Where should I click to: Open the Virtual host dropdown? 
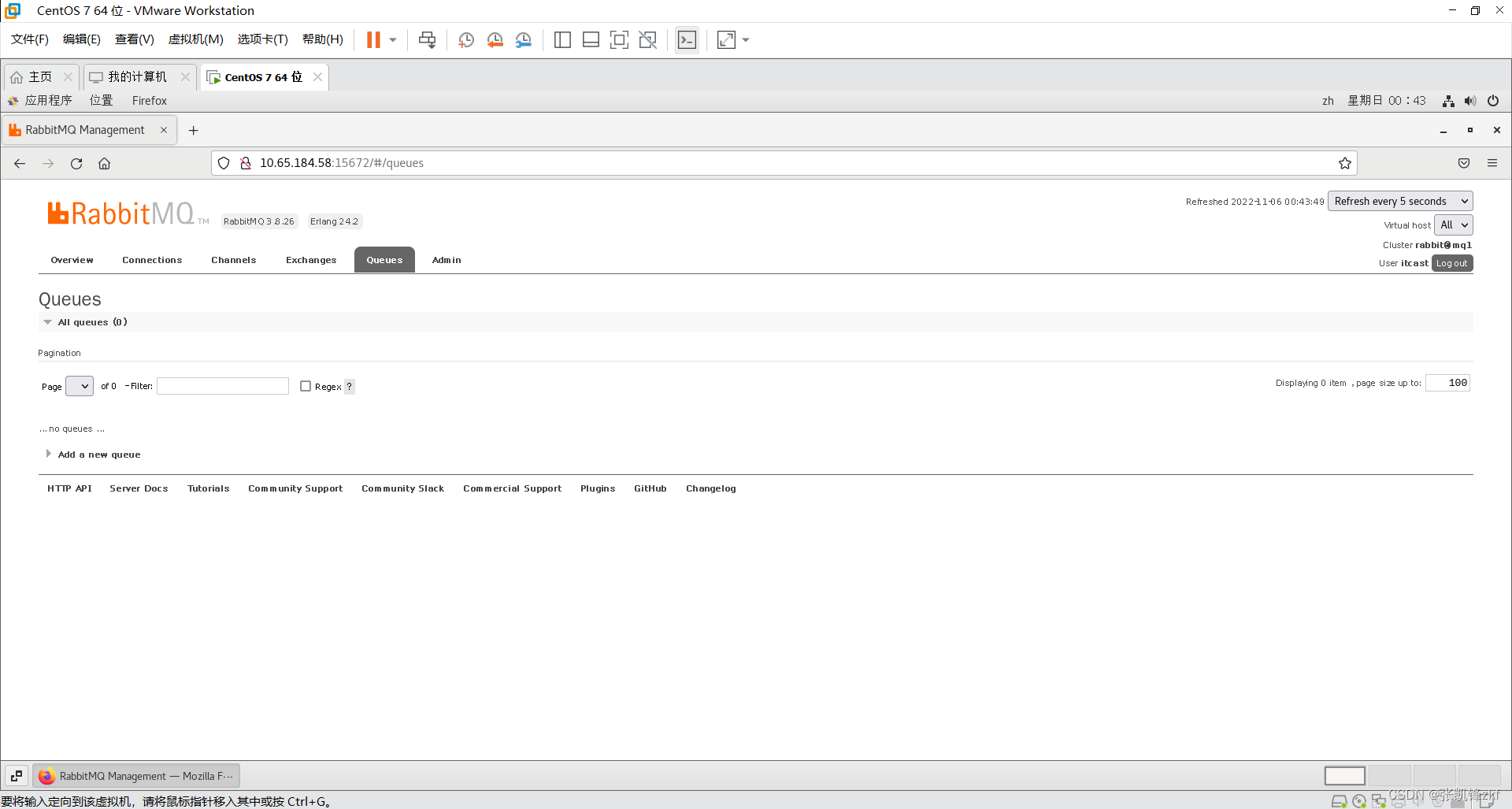coord(1453,225)
